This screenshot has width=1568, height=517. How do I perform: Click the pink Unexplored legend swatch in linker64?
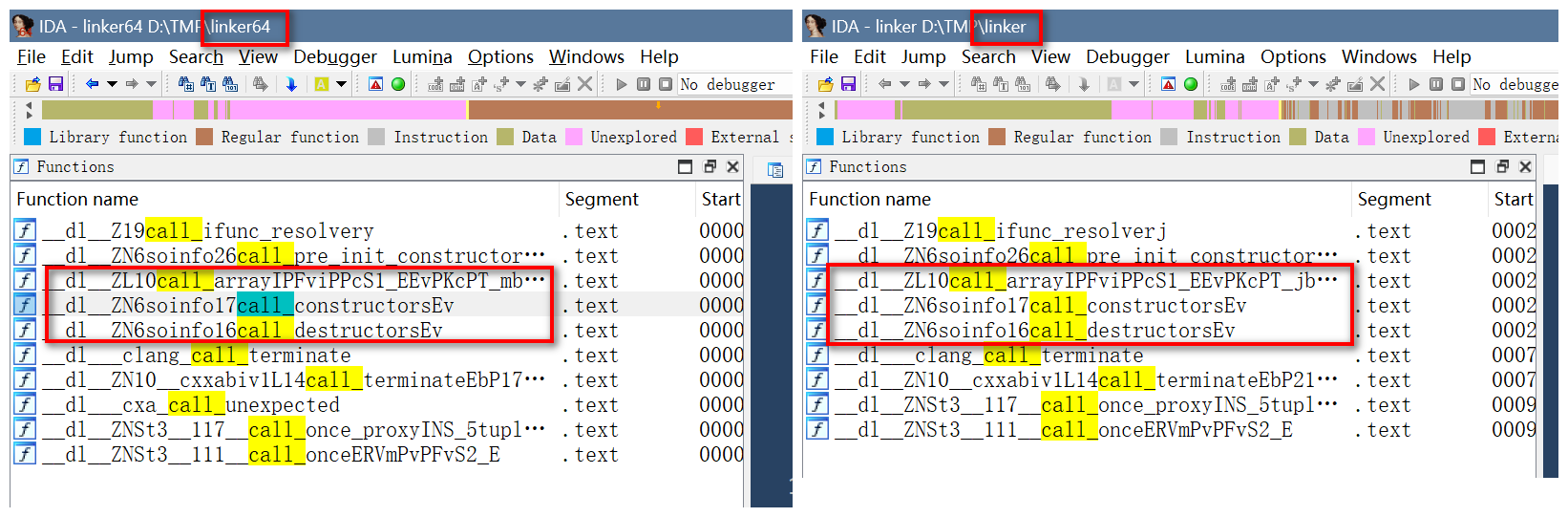coord(574,138)
